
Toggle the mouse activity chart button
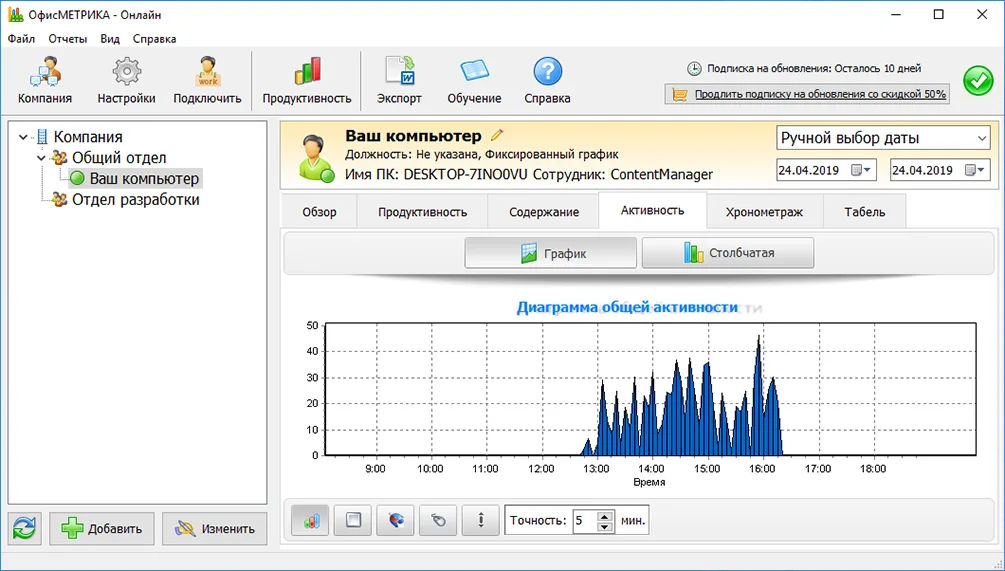[x=438, y=520]
